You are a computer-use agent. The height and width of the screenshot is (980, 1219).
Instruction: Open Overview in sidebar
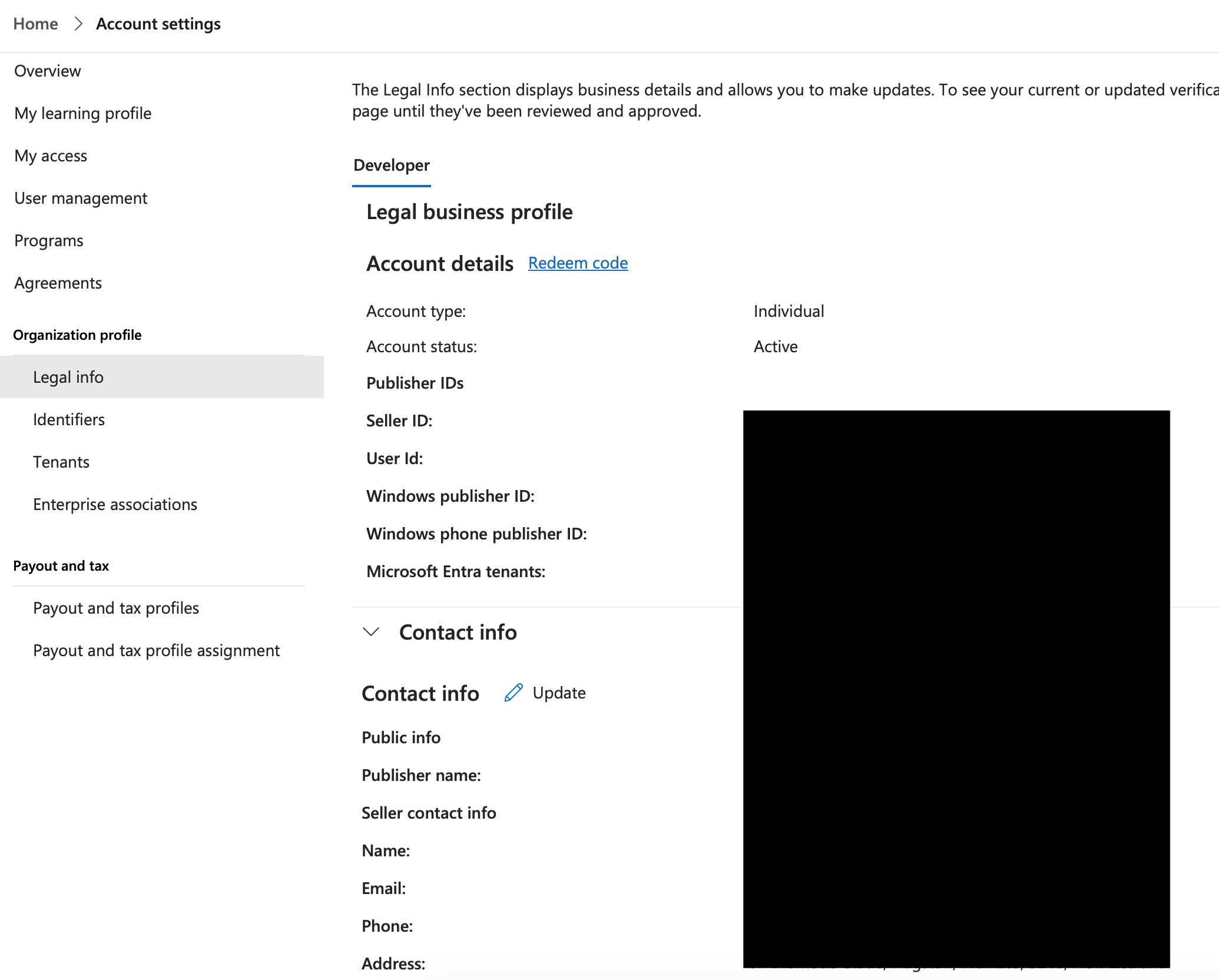(48, 71)
